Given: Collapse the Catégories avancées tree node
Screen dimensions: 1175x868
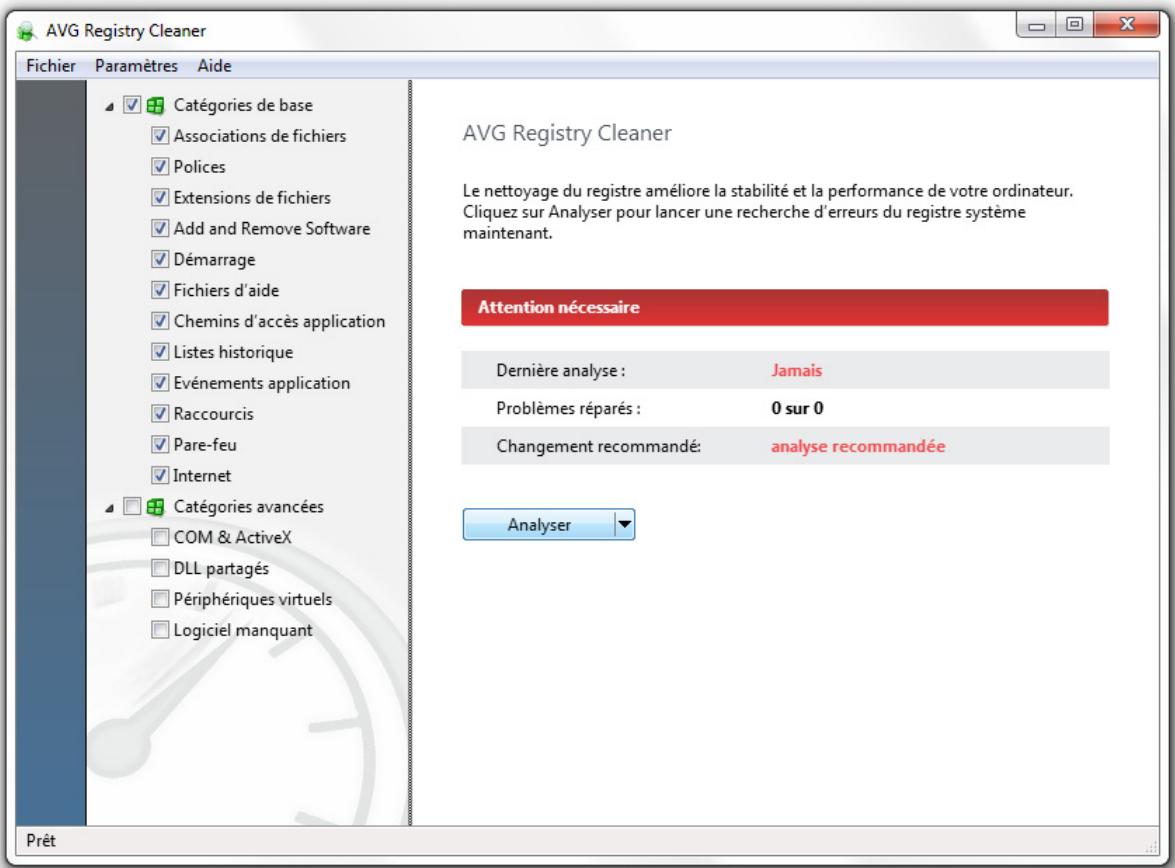Looking at the screenshot, I should 109,509.
